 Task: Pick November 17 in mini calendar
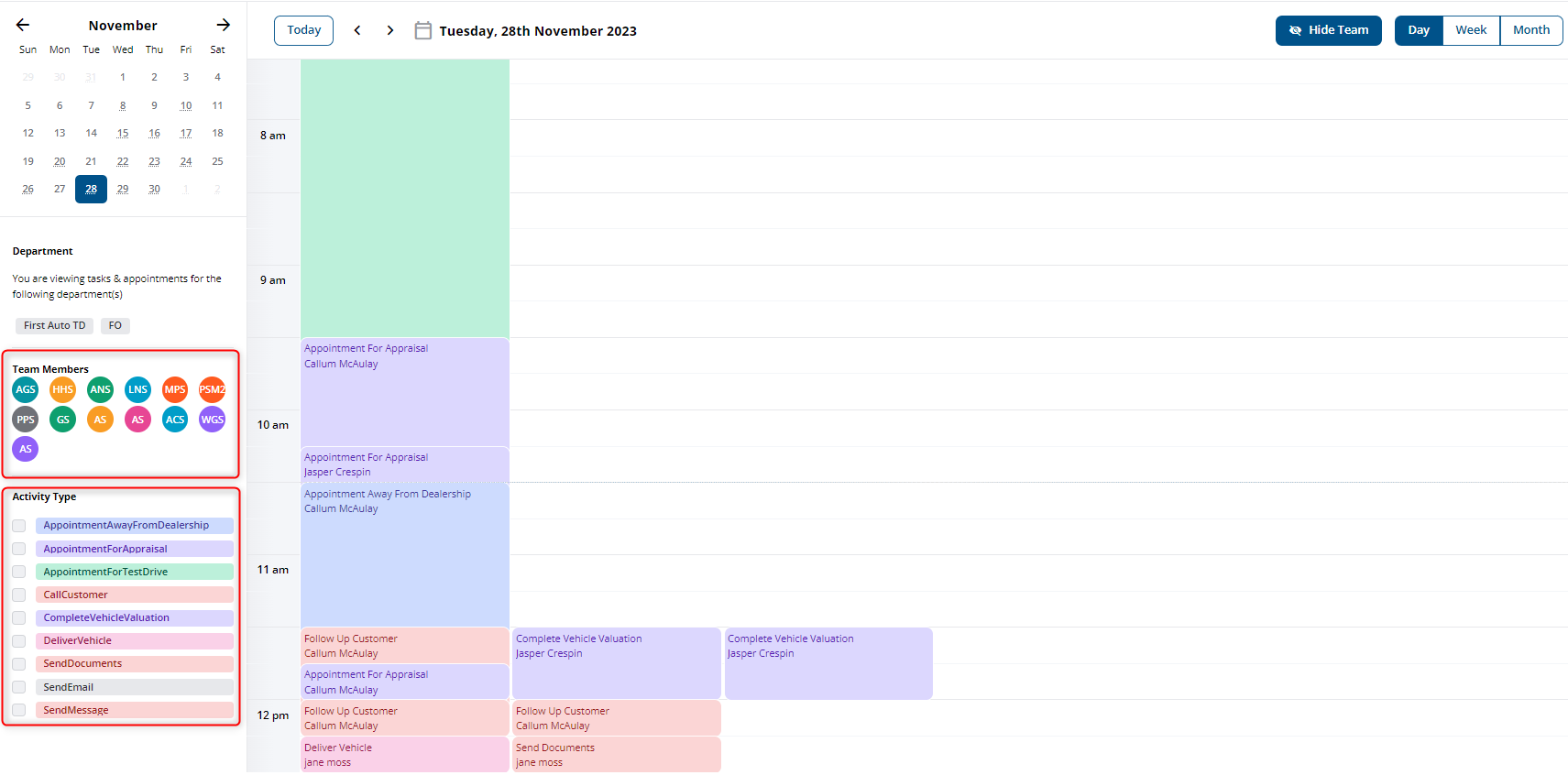tap(186, 133)
